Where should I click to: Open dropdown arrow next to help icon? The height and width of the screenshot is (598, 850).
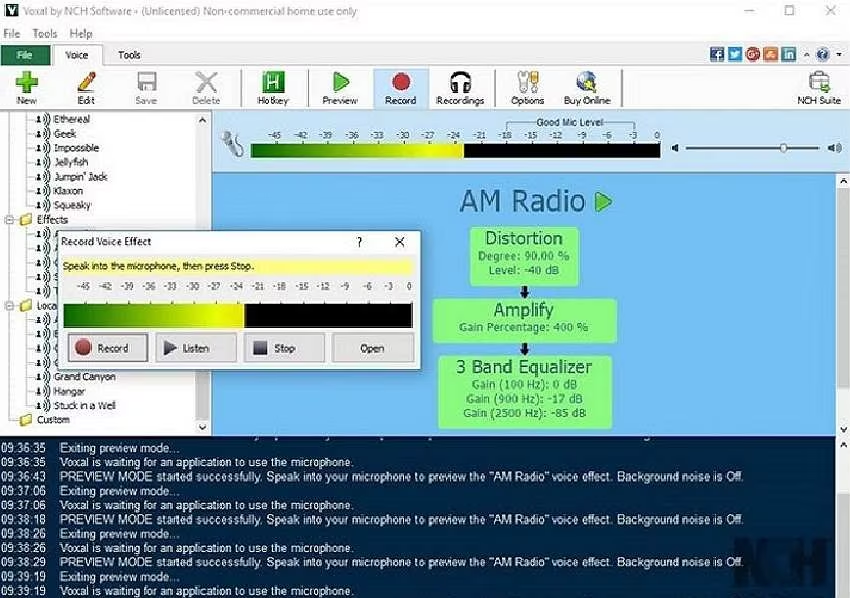[x=839, y=55]
